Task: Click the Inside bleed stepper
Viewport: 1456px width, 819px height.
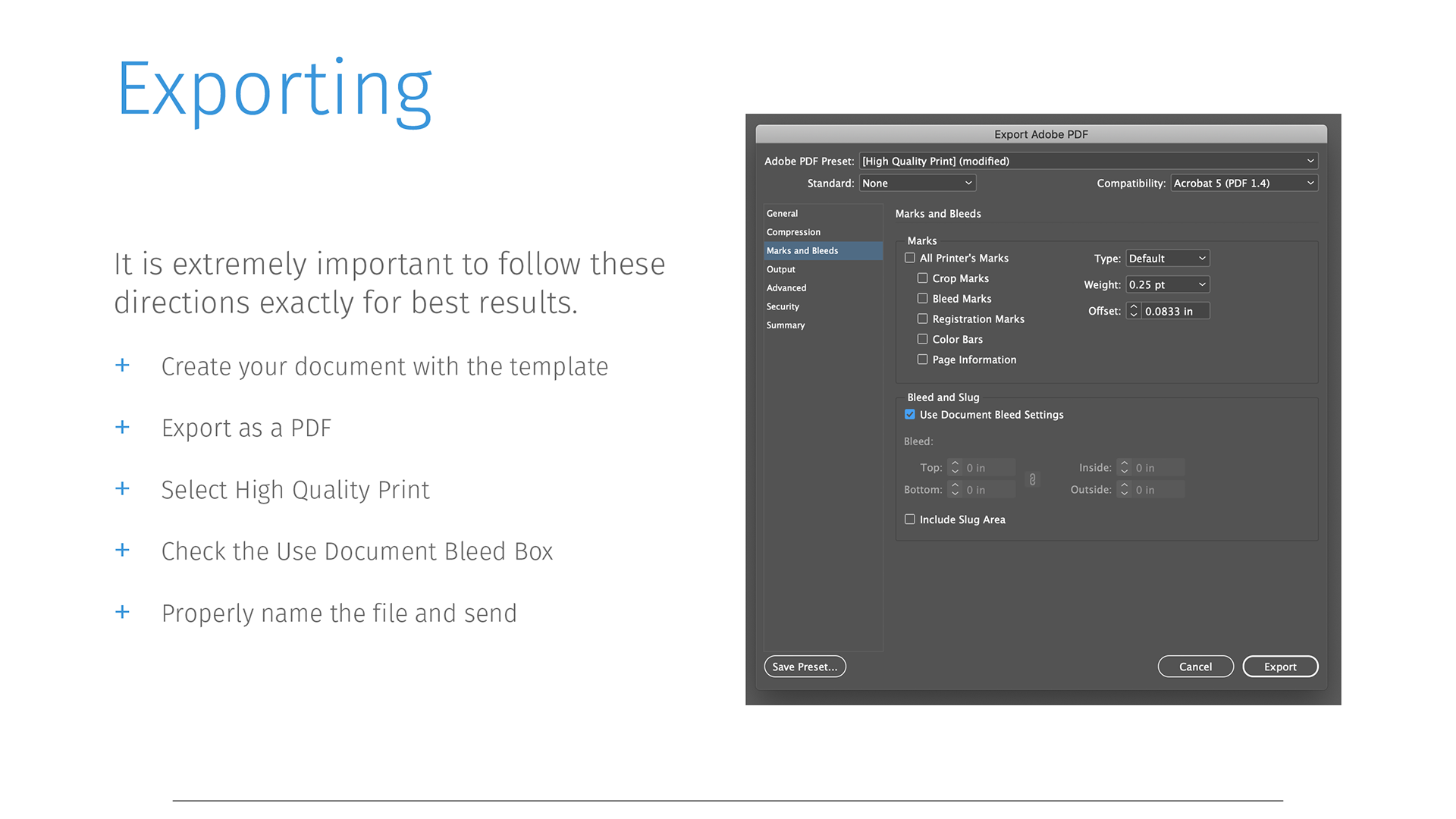Action: 1125,468
